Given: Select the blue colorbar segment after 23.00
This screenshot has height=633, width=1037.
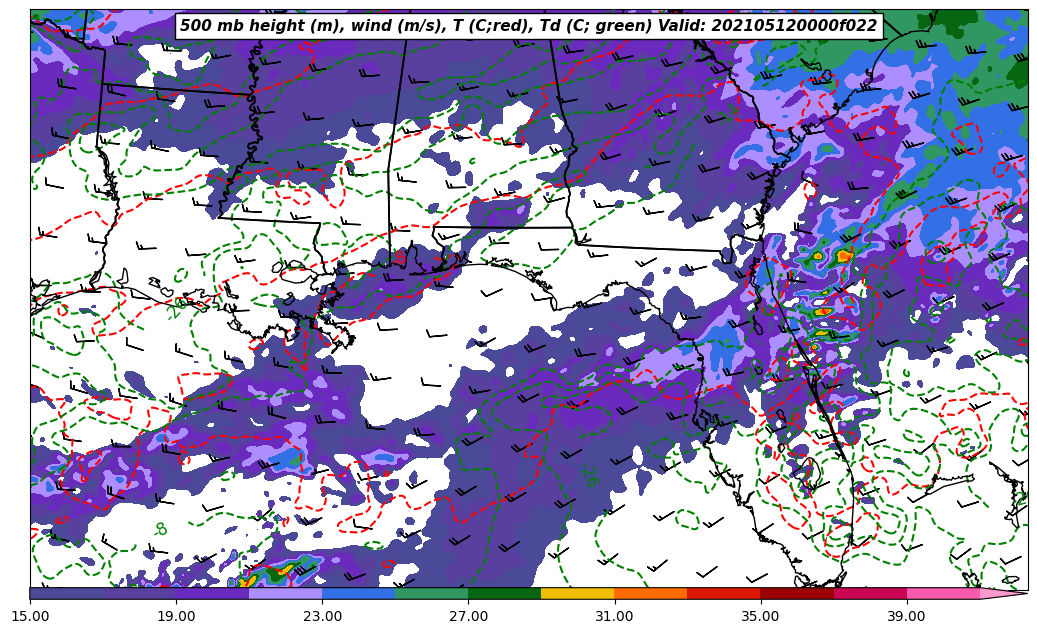Looking at the screenshot, I should click(x=358, y=593).
